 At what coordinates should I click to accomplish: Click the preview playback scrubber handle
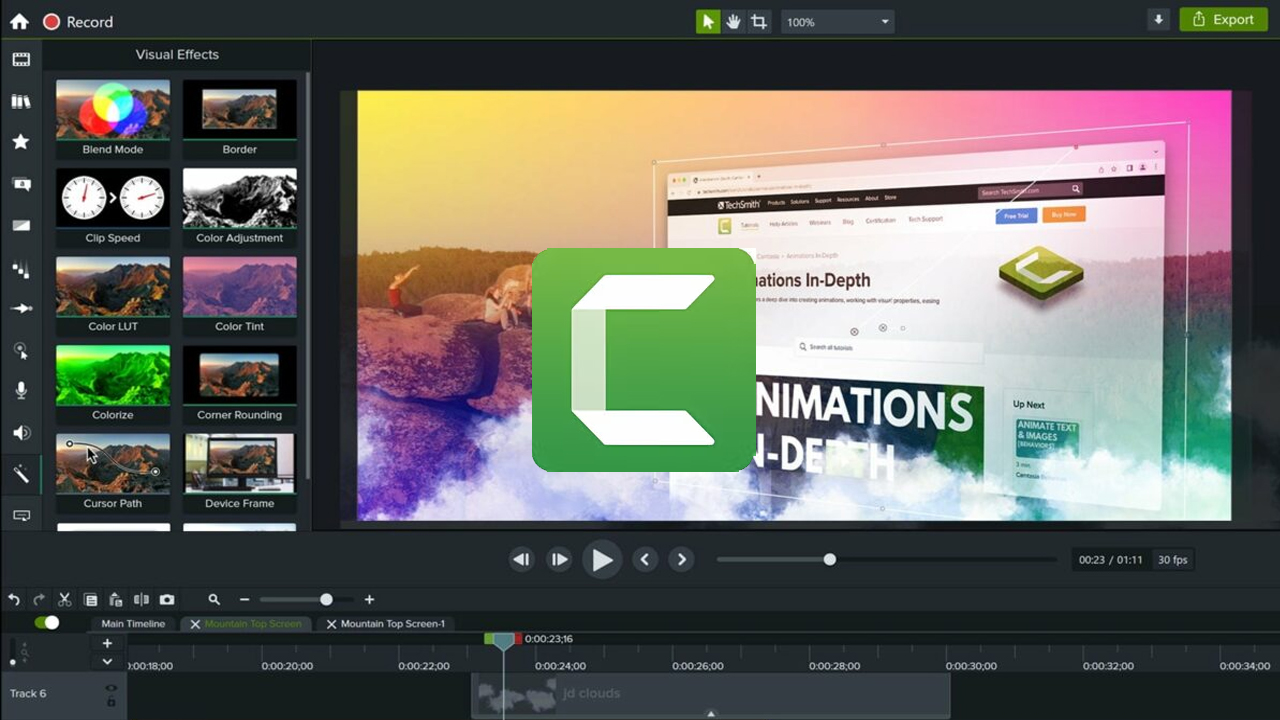pyautogui.click(x=829, y=560)
